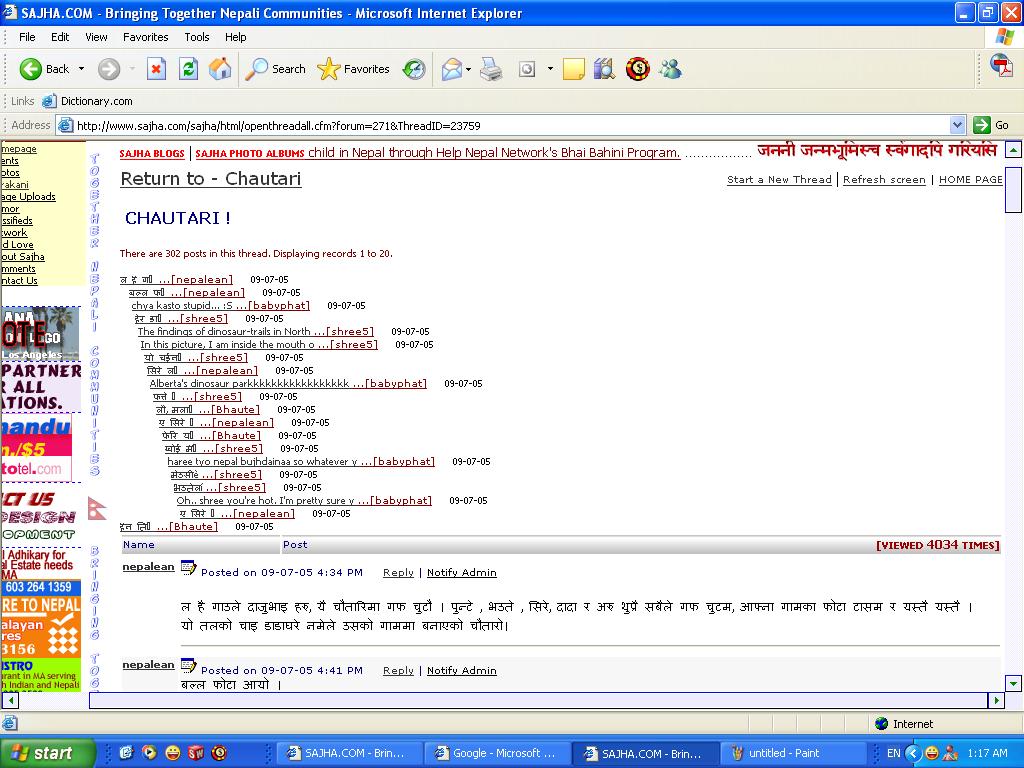Click the Start a New Thread link
Image resolution: width=1024 pixels, height=768 pixels.
click(x=779, y=180)
